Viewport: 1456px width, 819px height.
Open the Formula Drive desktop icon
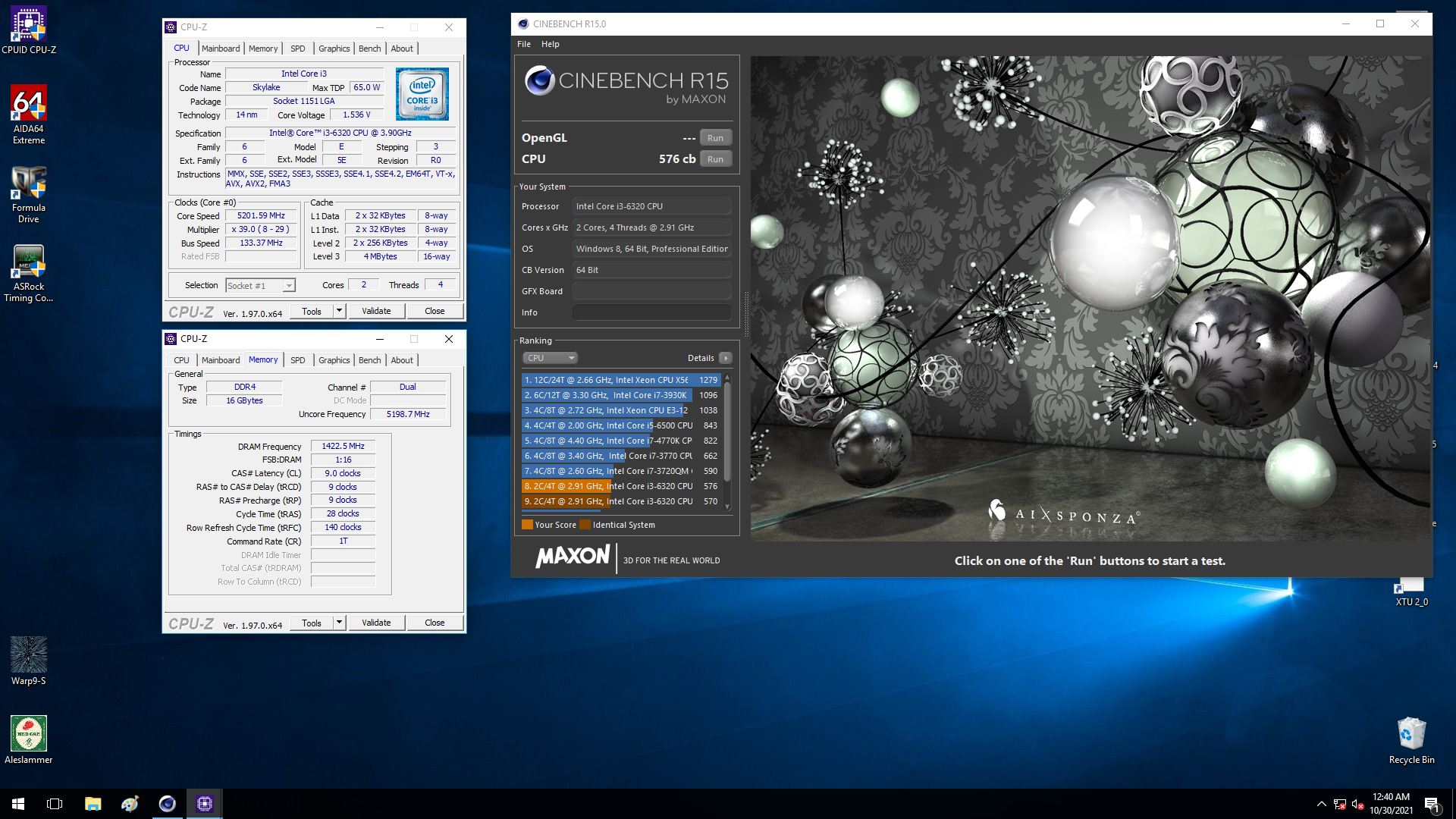pos(29,194)
